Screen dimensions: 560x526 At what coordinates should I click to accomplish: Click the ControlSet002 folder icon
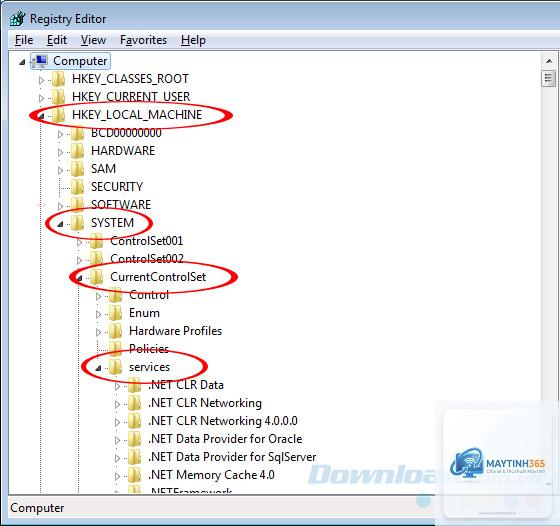pyautogui.click(x=96, y=259)
